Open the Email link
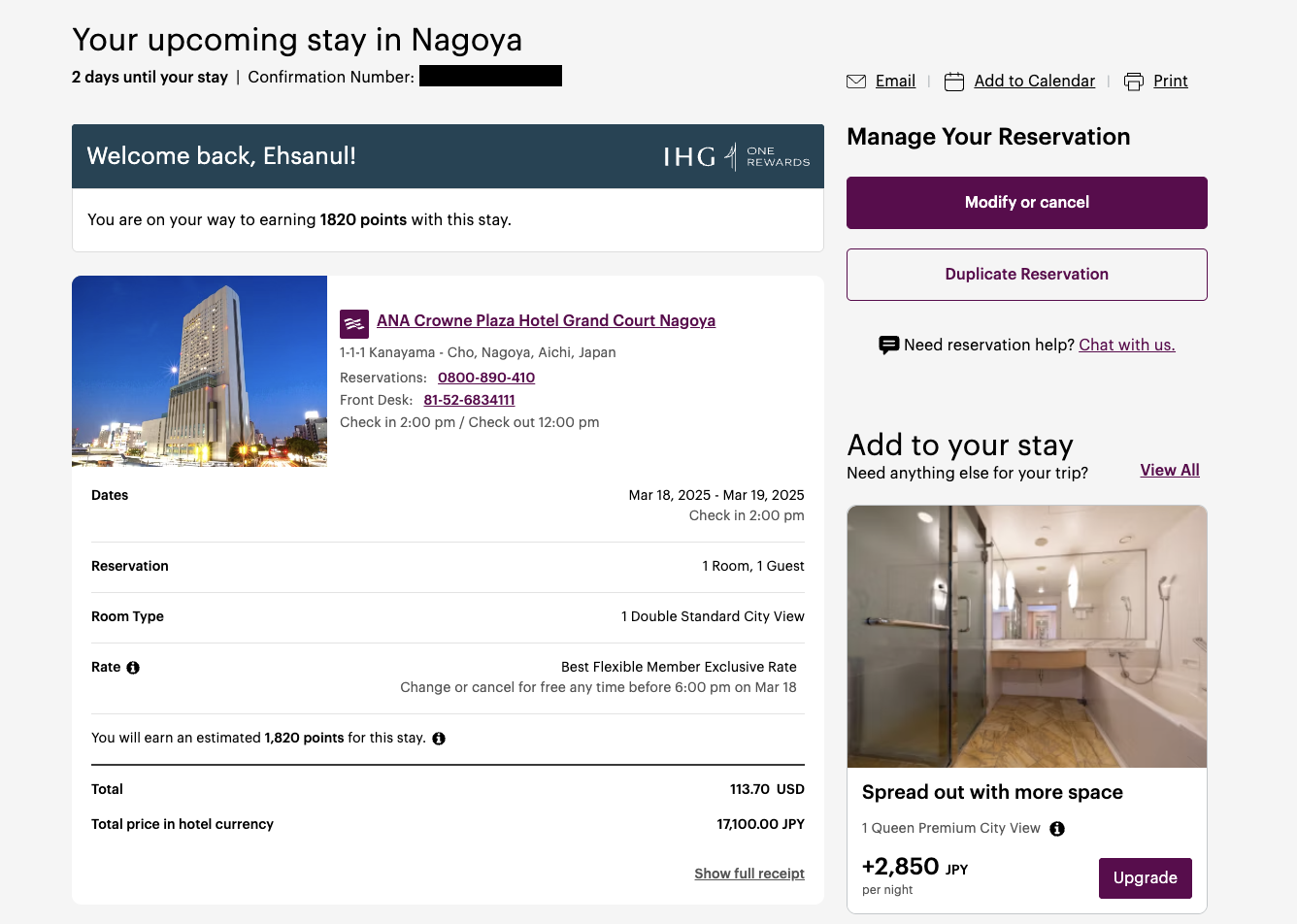The width and height of the screenshot is (1297, 924). 895,82
